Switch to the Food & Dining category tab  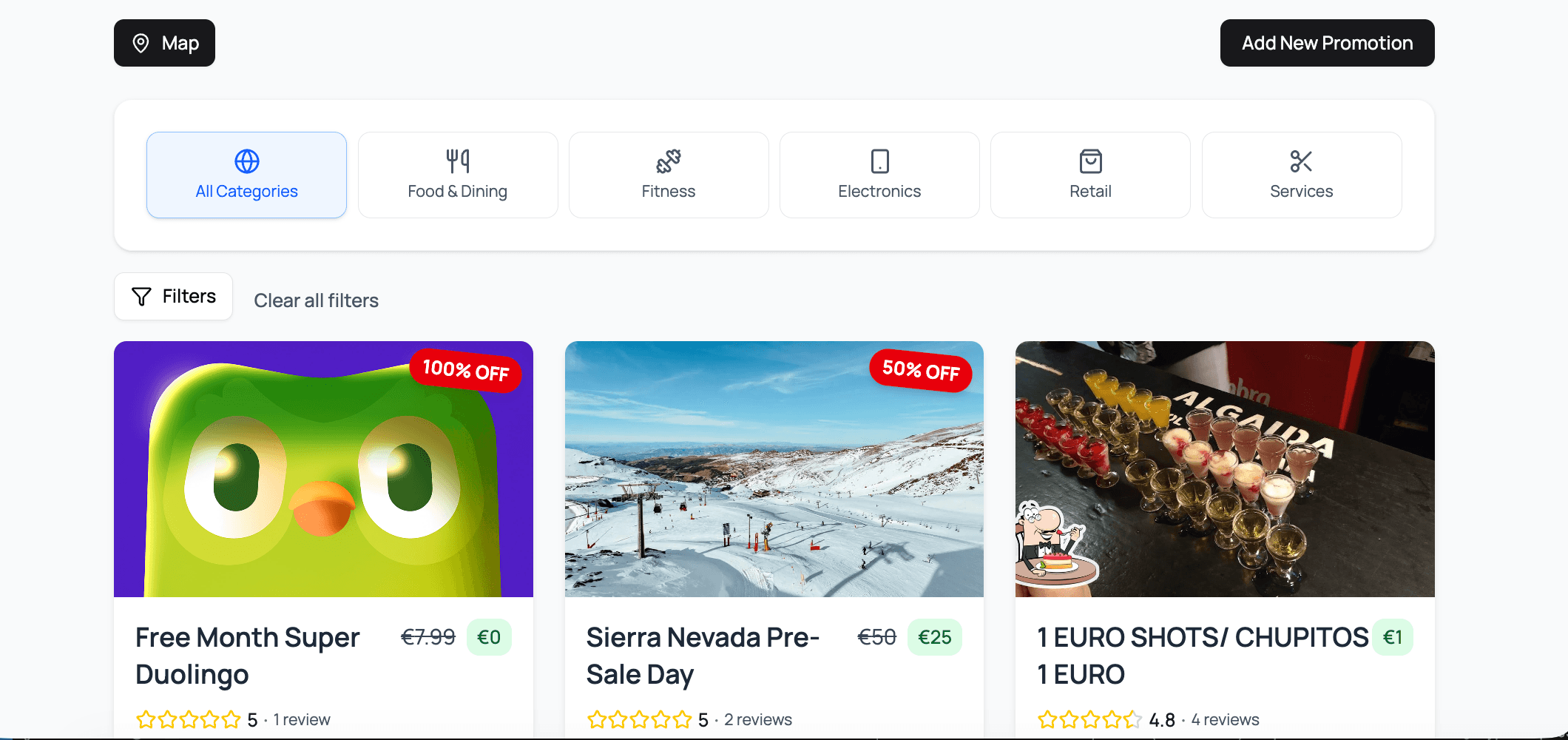pyautogui.click(x=457, y=175)
